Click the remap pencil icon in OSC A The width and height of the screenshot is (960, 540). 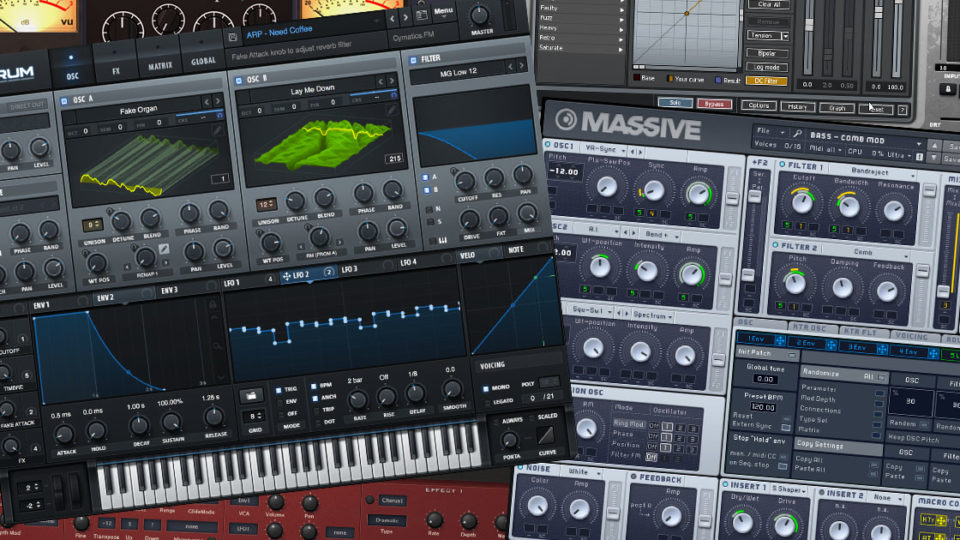164,249
